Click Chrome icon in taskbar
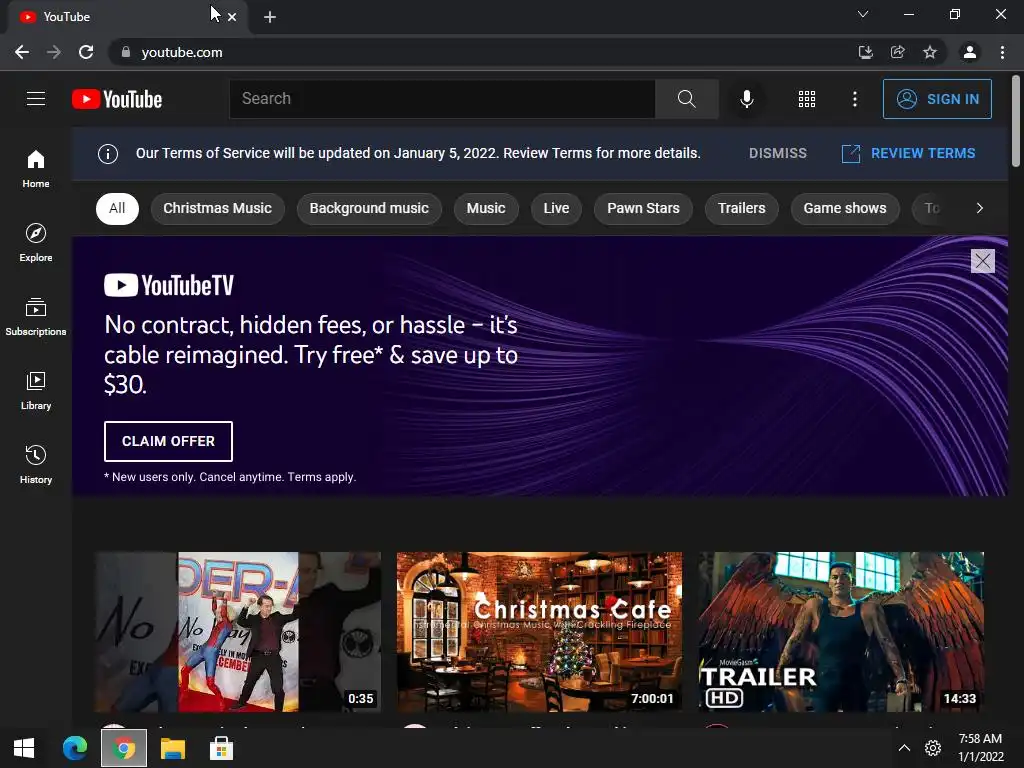Viewport: 1024px width, 768px height. click(x=123, y=748)
